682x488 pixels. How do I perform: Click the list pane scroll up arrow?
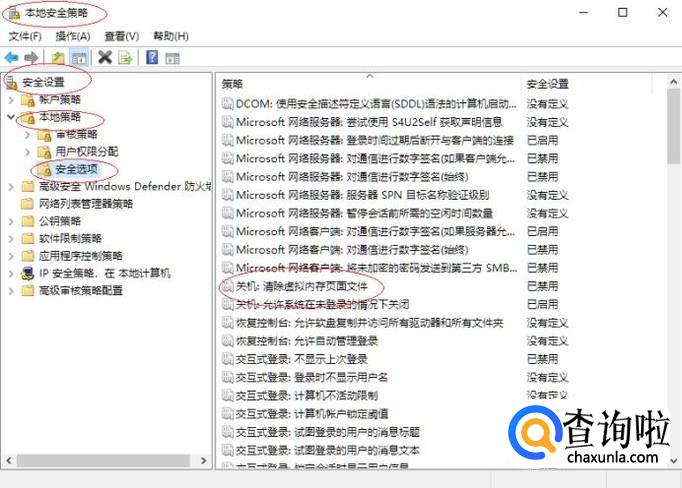coord(673,82)
